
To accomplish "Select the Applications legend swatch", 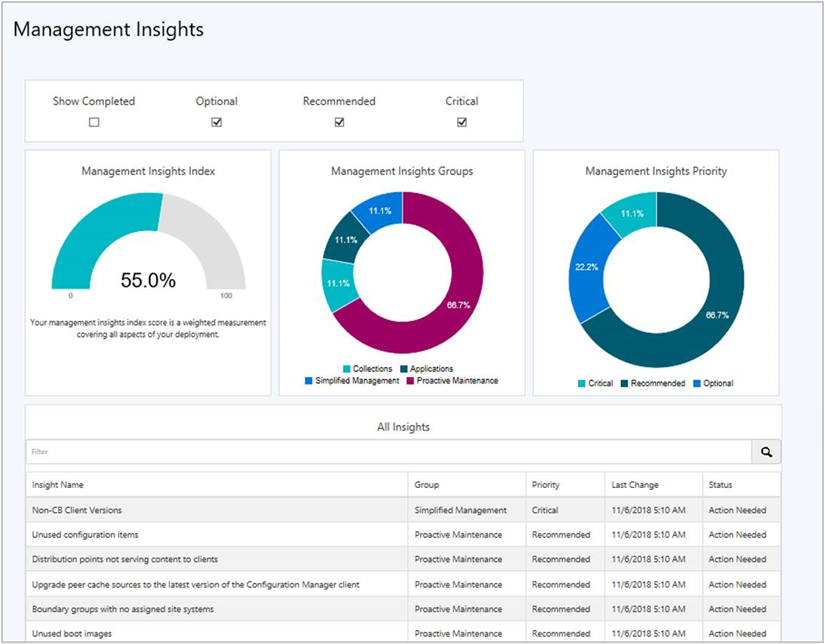I will tap(404, 369).
